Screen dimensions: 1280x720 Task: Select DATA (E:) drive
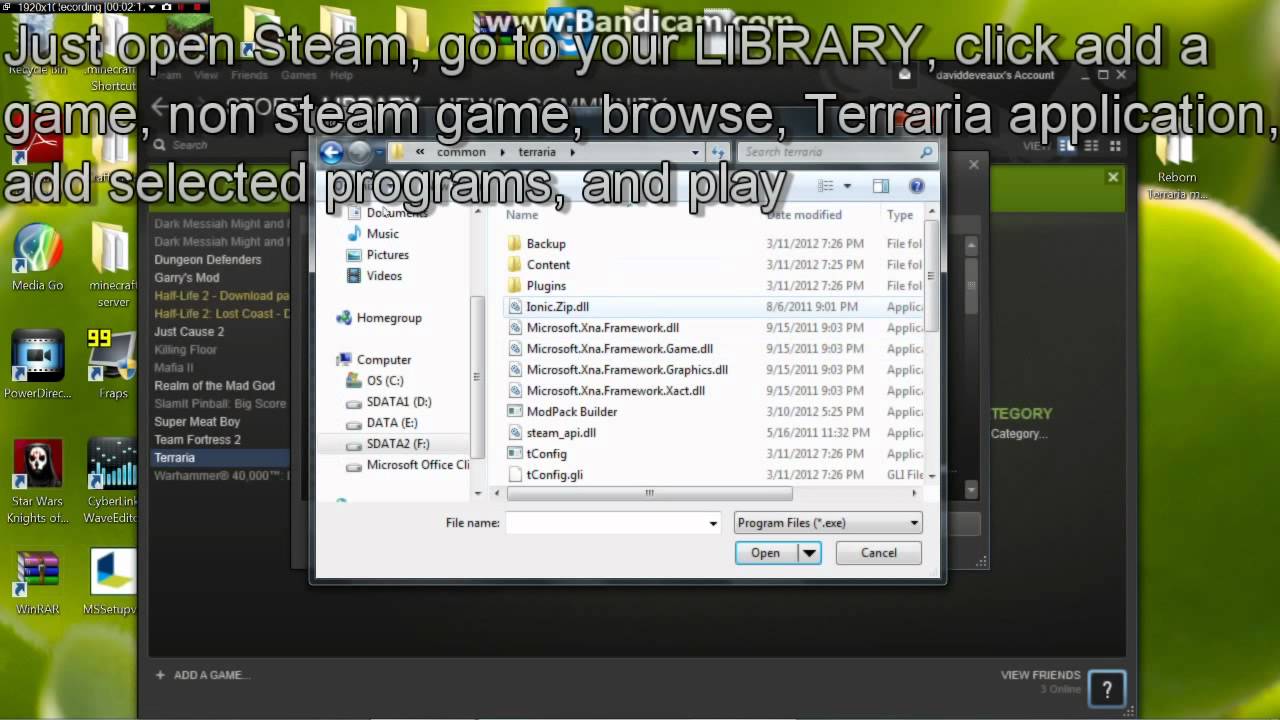(x=392, y=423)
